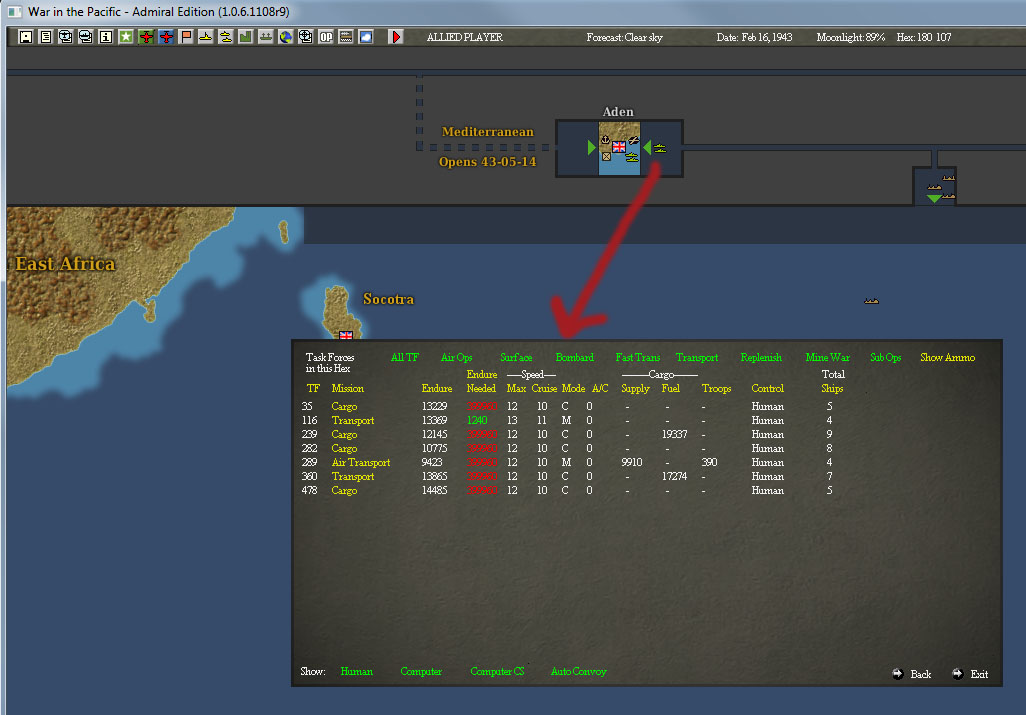Click the British flag on Aden base

click(x=619, y=147)
